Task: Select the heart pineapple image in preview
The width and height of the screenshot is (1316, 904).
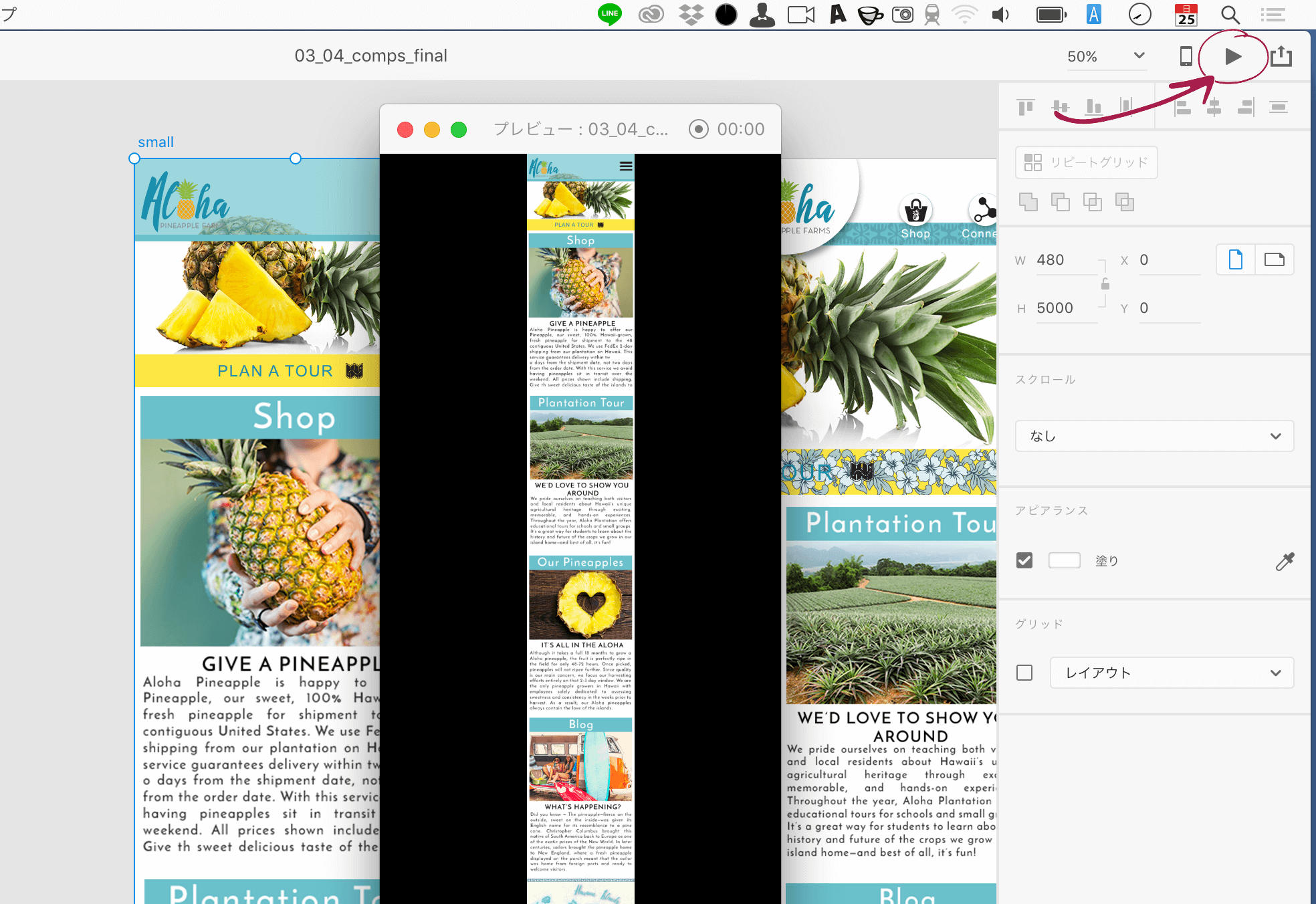Action: click(581, 605)
